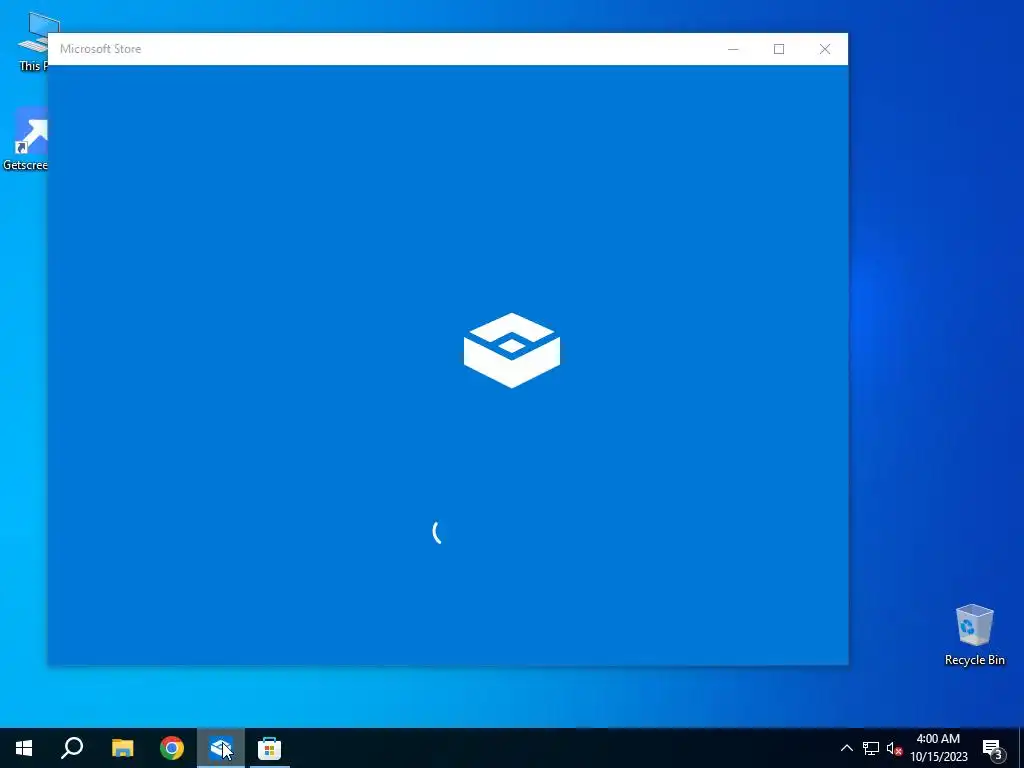
Task: Select the Getscreen desktop shortcut
Action: click(x=25, y=138)
